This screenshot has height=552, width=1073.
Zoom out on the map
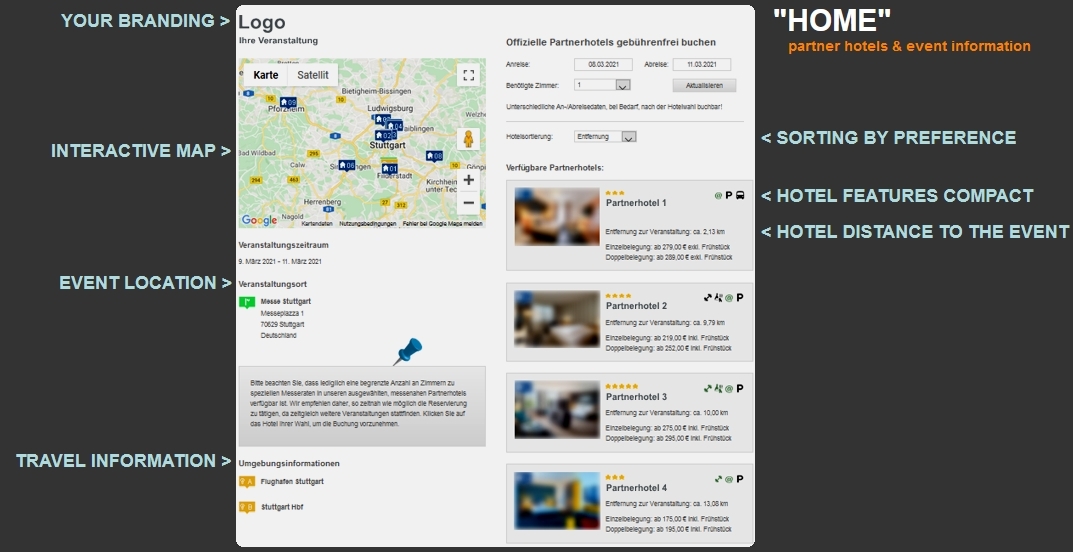pos(468,203)
